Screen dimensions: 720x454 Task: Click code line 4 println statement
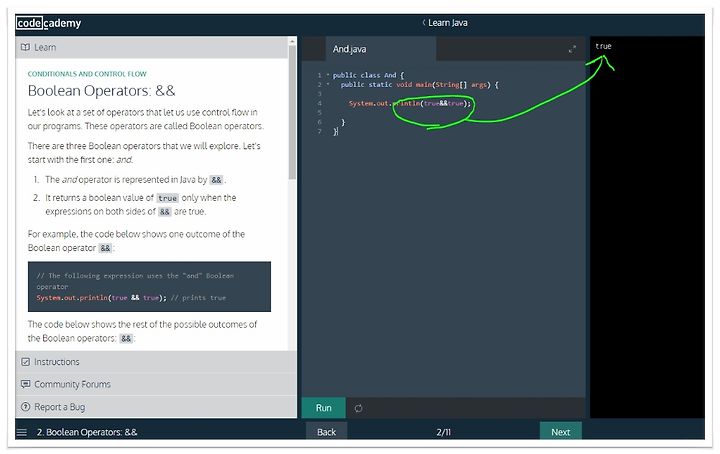[x=410, y=103]
